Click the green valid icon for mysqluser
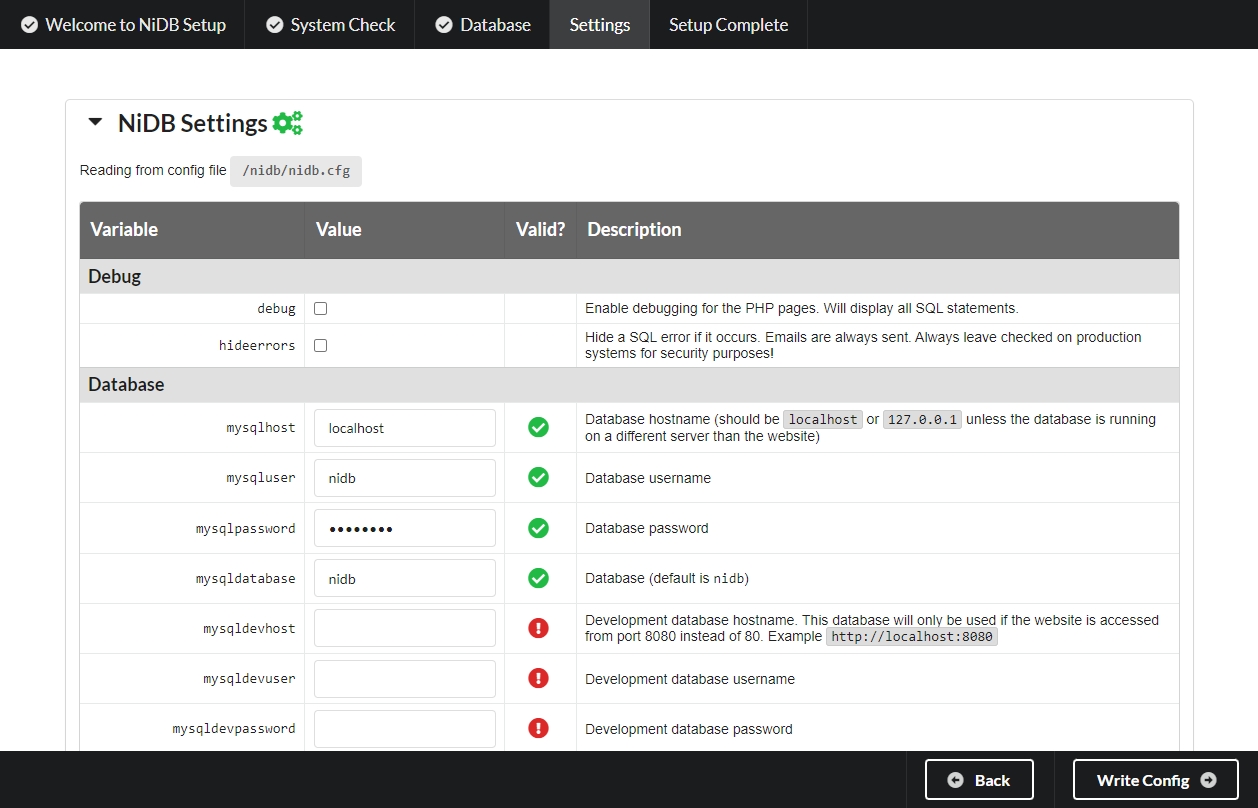Screen dimensions: 1258x808 tap(538, 478)
